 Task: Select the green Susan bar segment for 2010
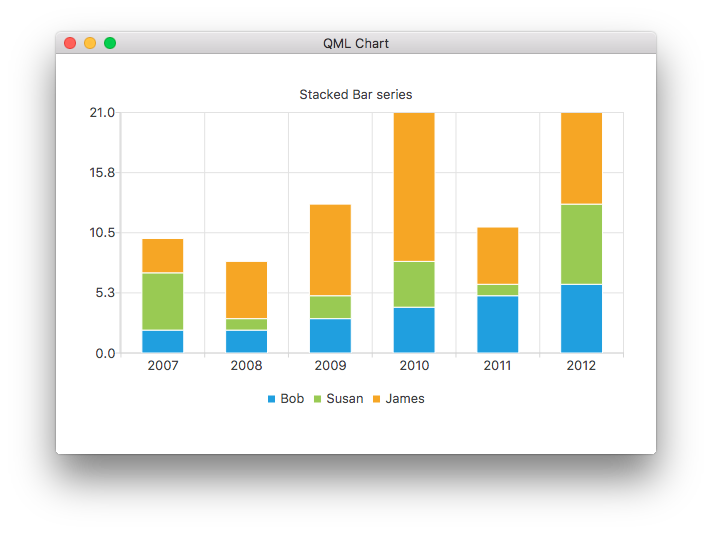(414, 284)
